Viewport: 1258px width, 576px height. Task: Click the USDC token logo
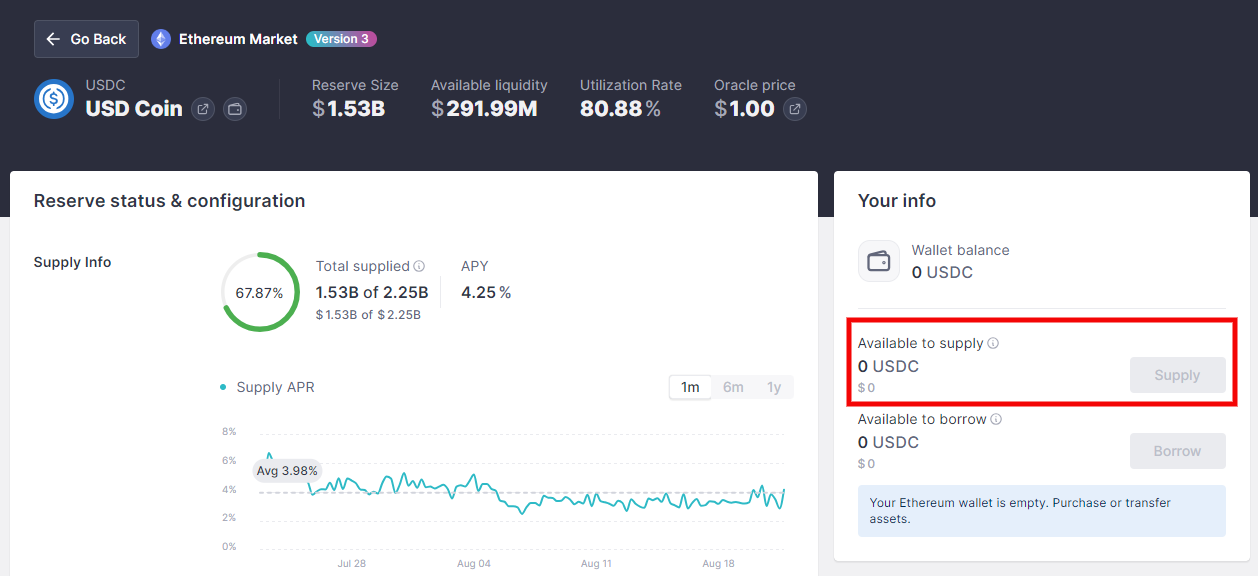(x=54, y=99)
